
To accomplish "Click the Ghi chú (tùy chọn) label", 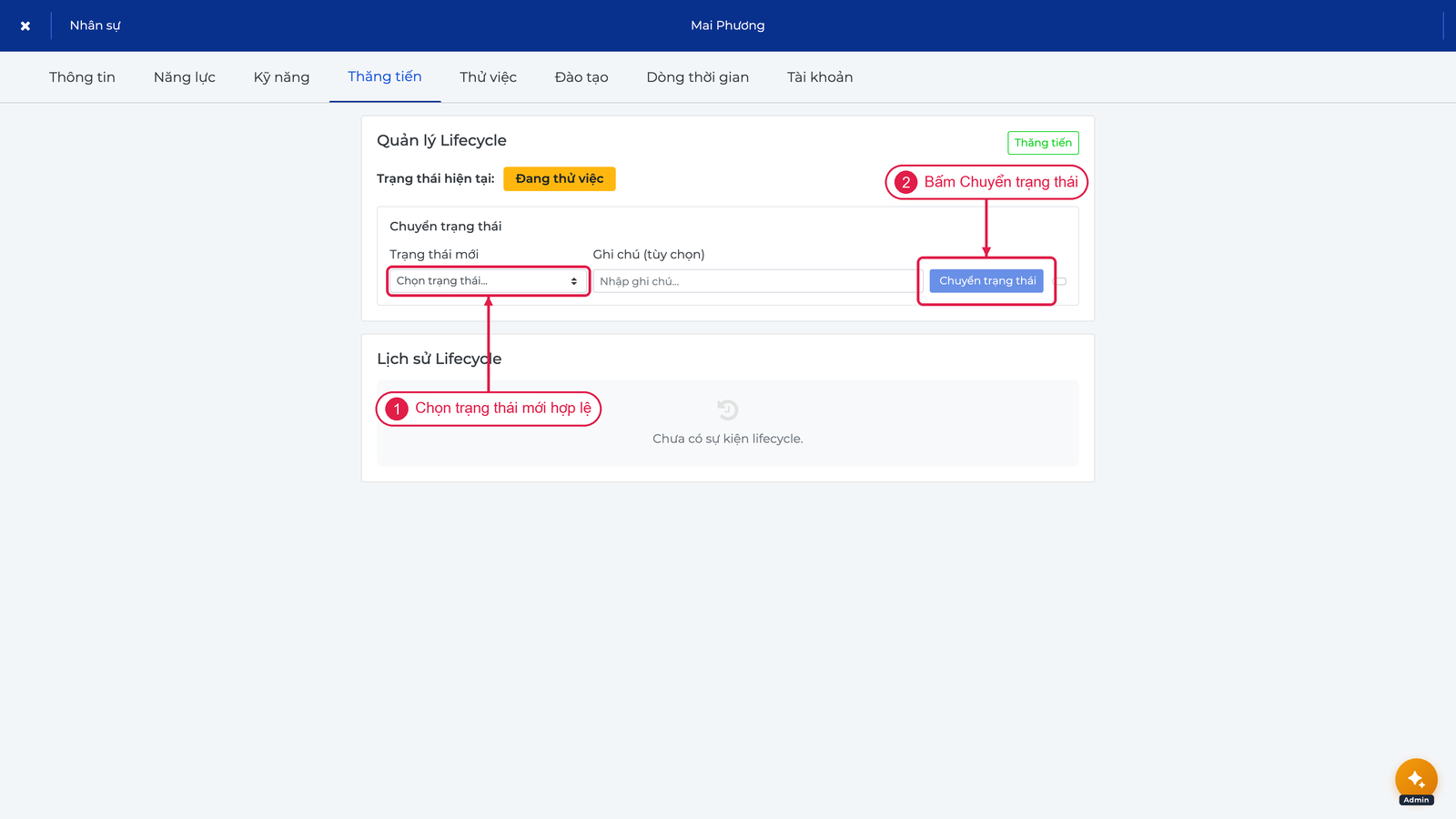I will (x=649, y=255).
